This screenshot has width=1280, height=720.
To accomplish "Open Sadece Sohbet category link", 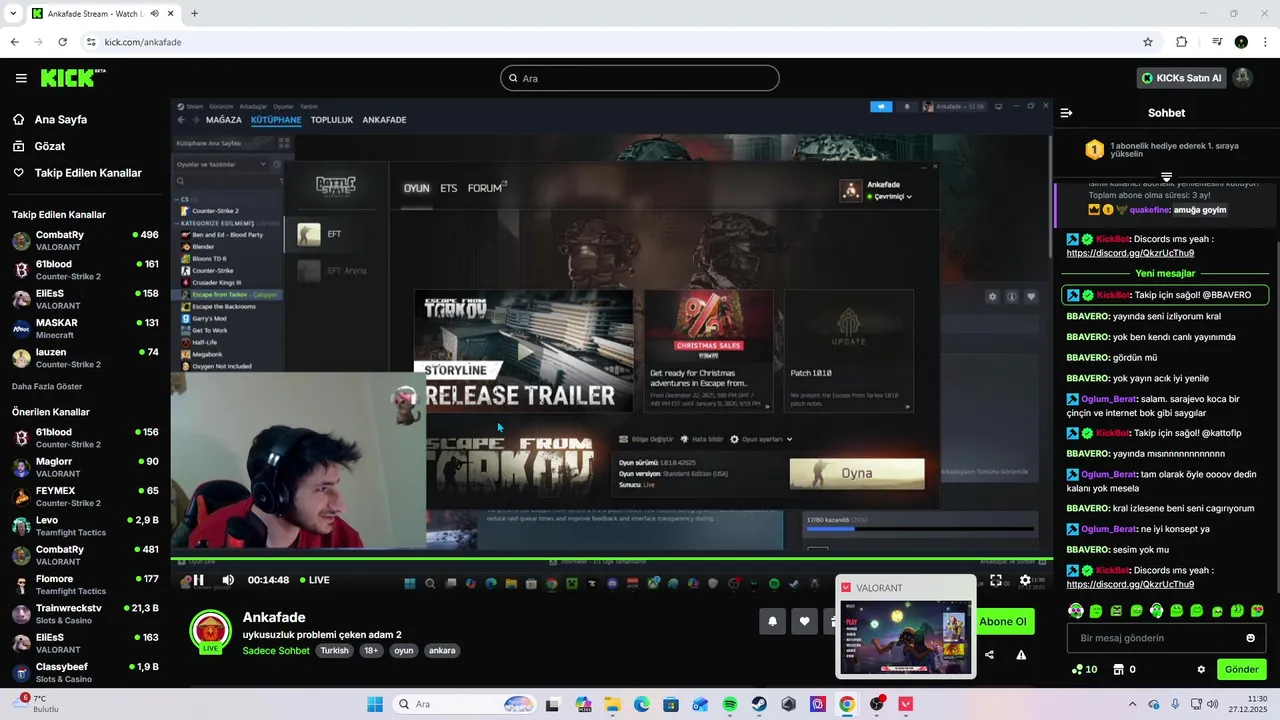I will click(276, 650).
